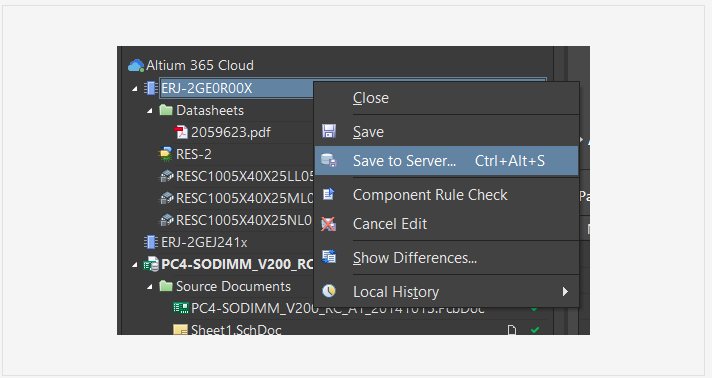Choose Cancel Edit in context menu
The width and height of the screenshot is (712, 378).
pyautogui.click(x=390, y=224)
